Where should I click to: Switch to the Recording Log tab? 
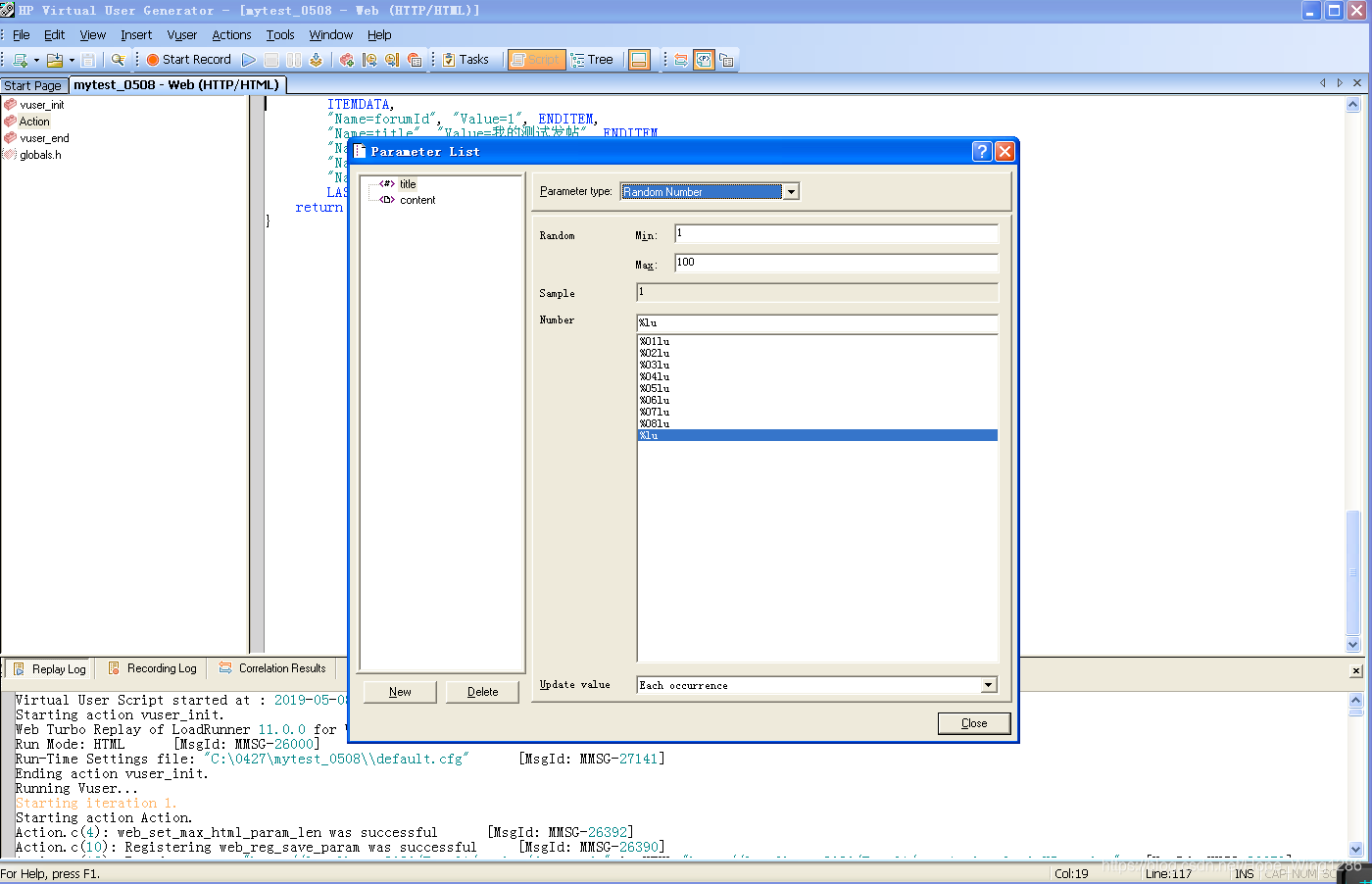pyautogui.click(x=153, y=668)
